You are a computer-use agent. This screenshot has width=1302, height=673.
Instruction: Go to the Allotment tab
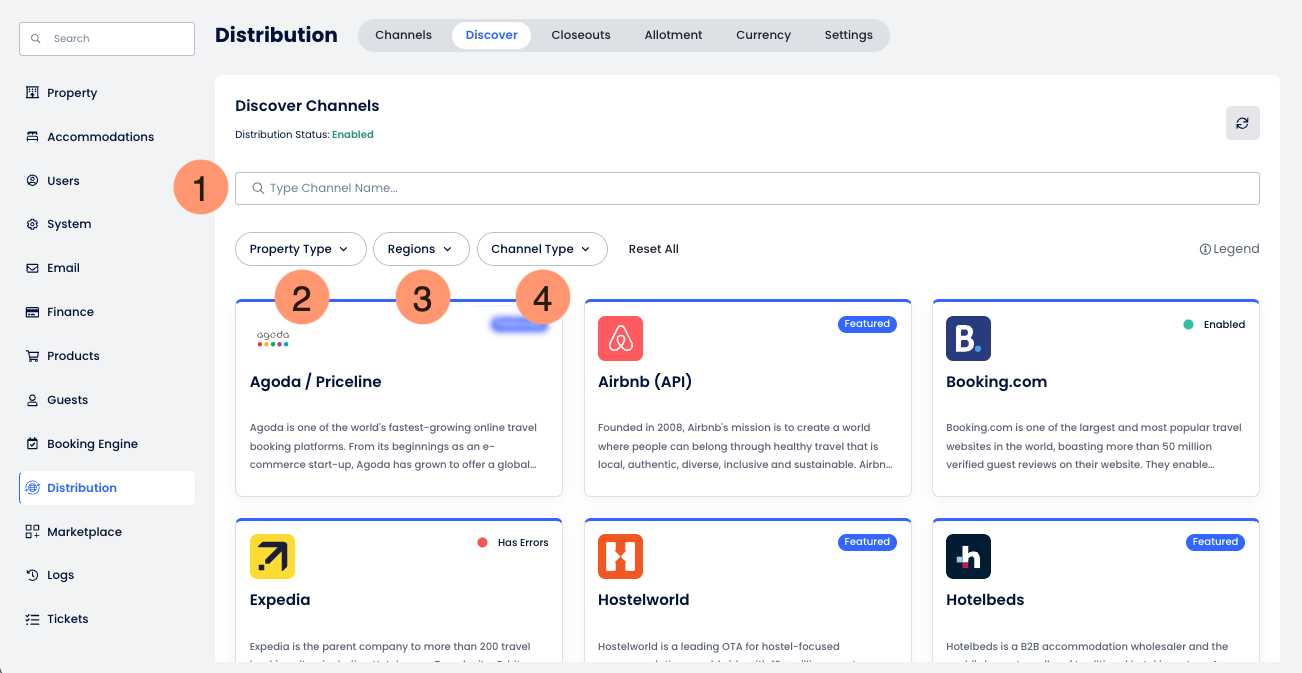pyautogui.click(x=673, y=35)
